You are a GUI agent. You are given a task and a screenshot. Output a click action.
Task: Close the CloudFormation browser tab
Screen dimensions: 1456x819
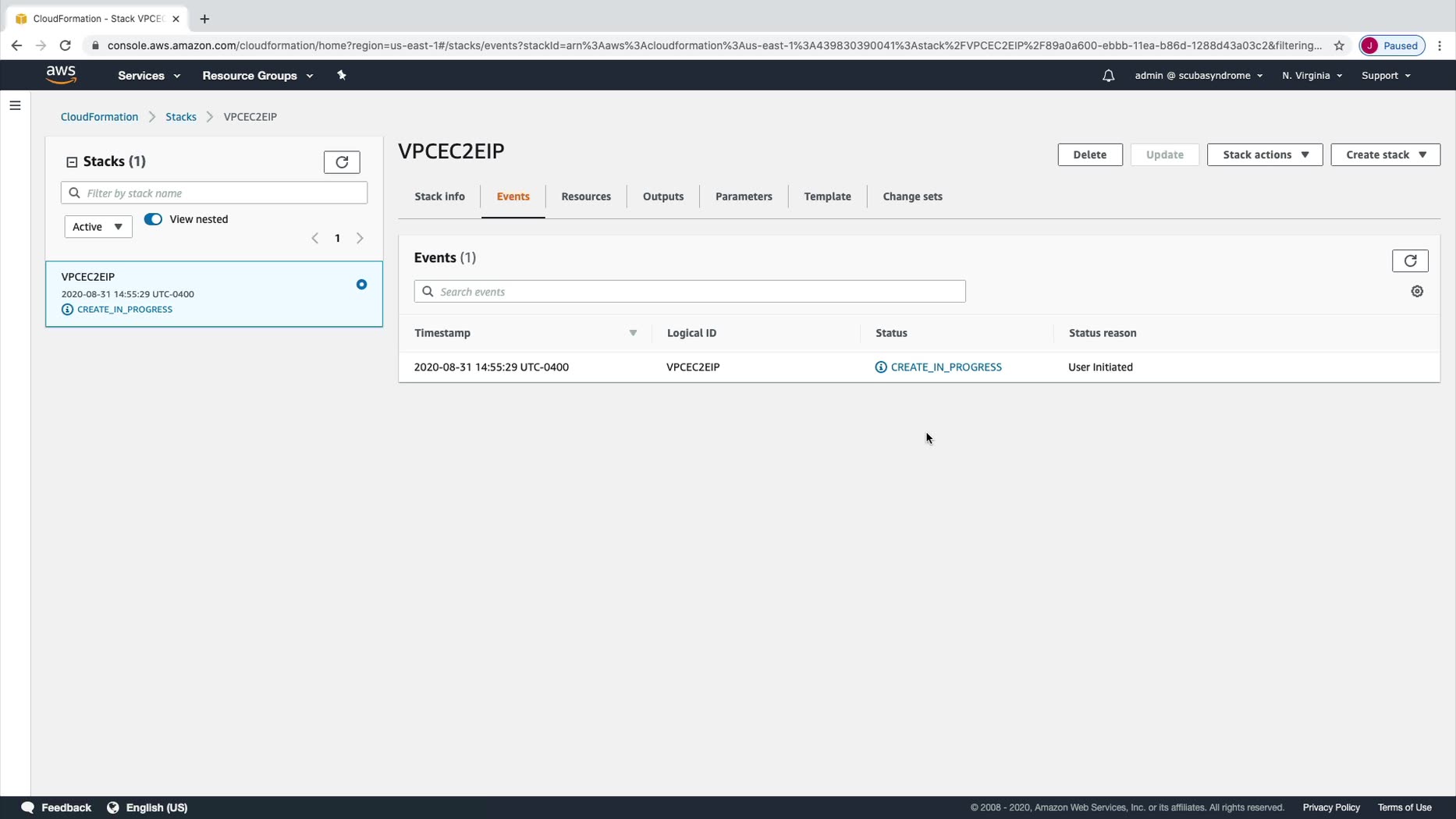pos(176,19)
